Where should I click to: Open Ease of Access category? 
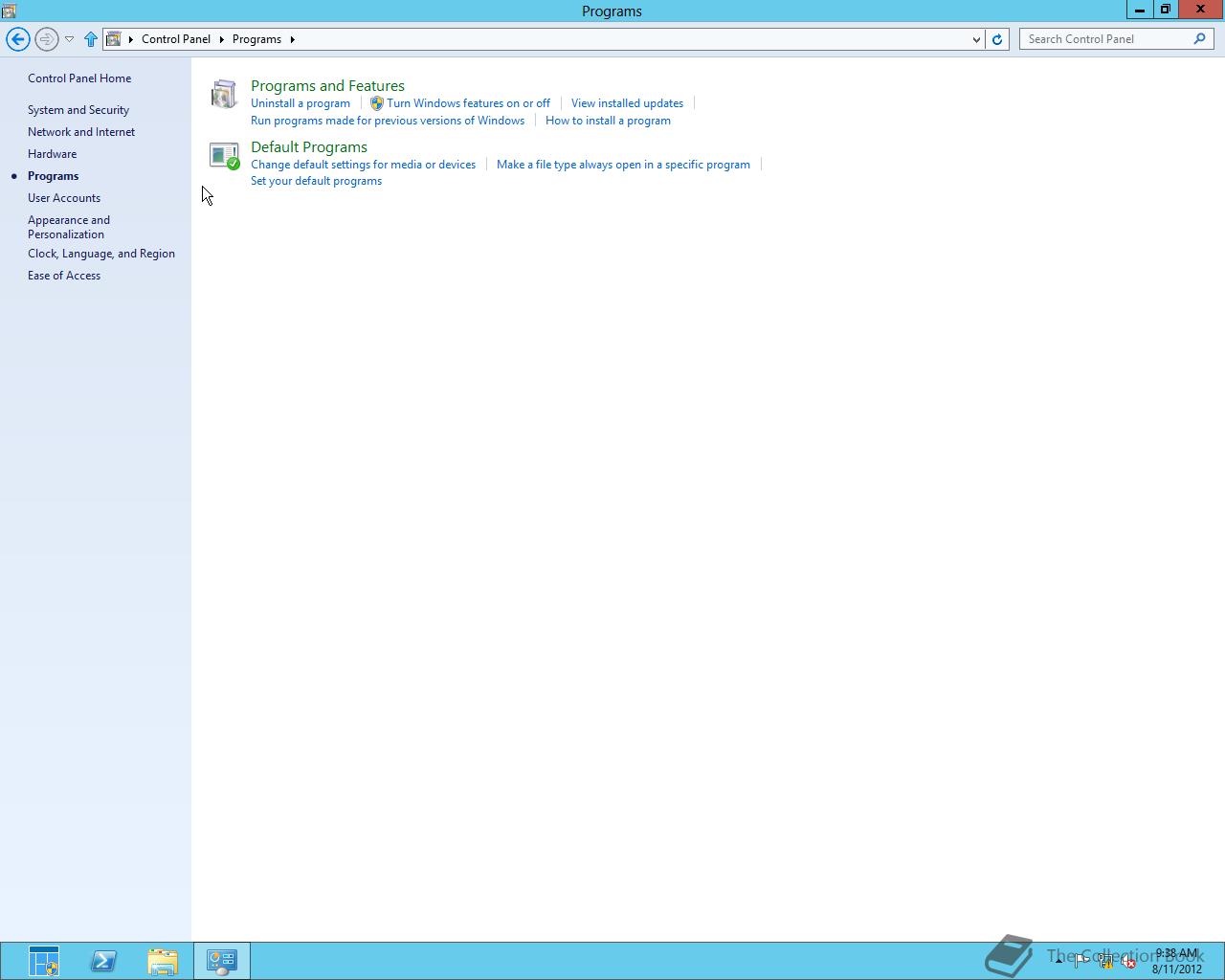pos(64,276)
